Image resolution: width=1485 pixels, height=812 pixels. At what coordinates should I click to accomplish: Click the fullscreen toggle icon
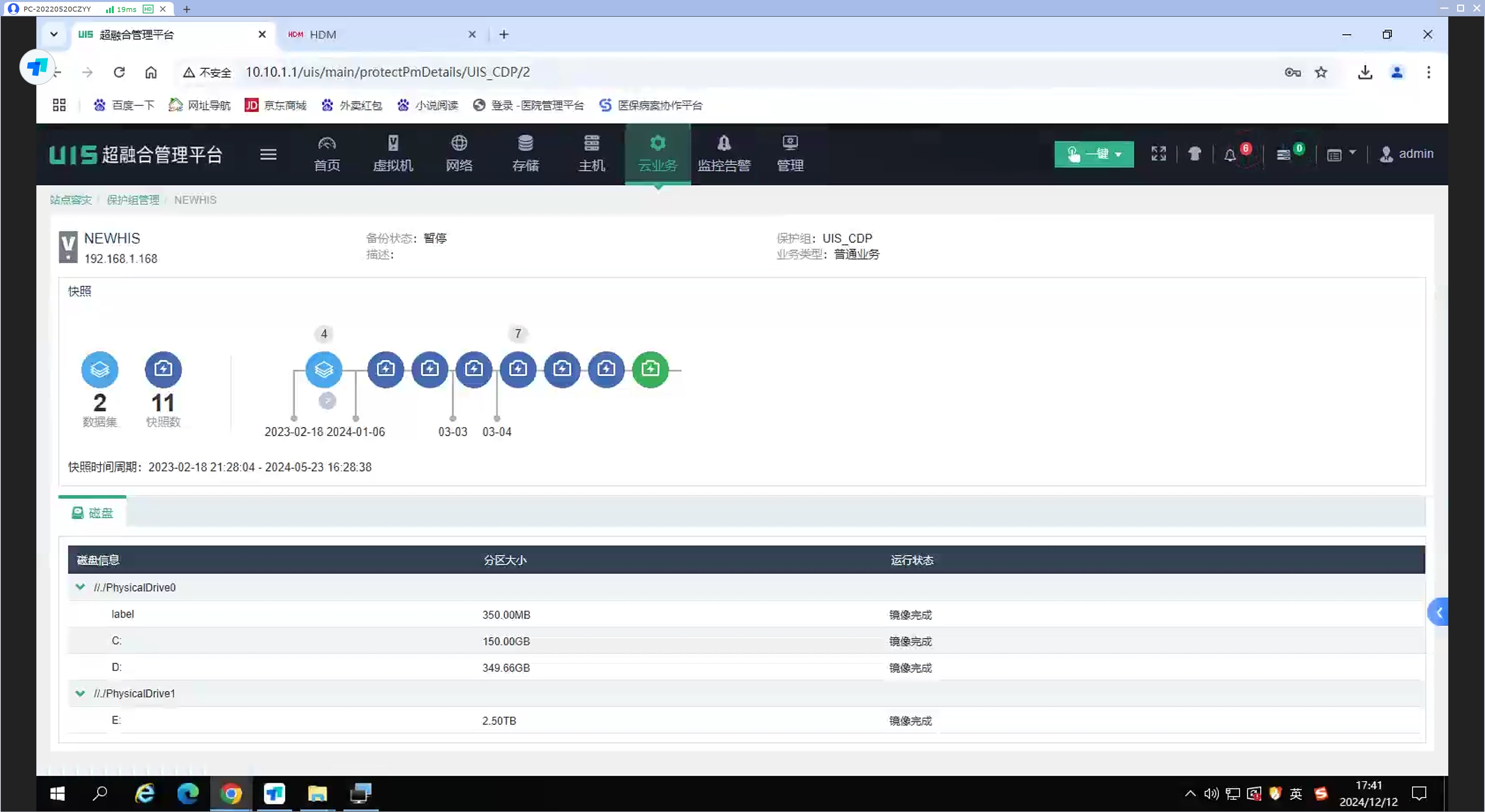click(1159, 154)
